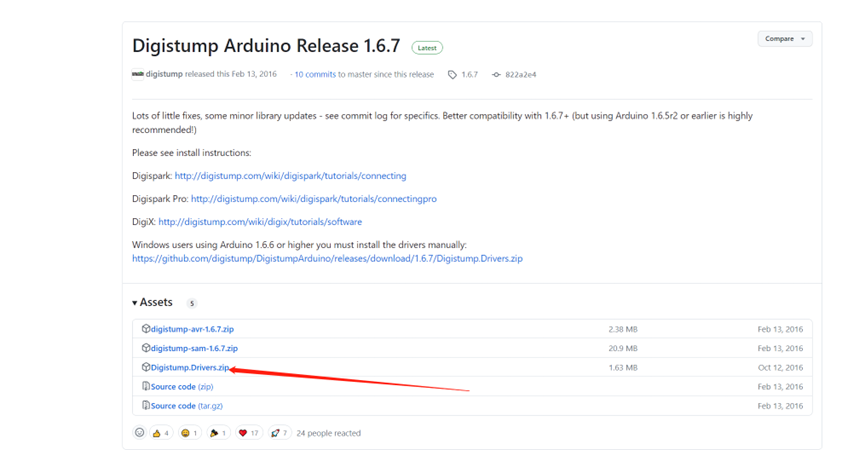This screenshot has height=450, width=865.
Task: Click the 20.9 MB file size
Action: coord(623,349)
